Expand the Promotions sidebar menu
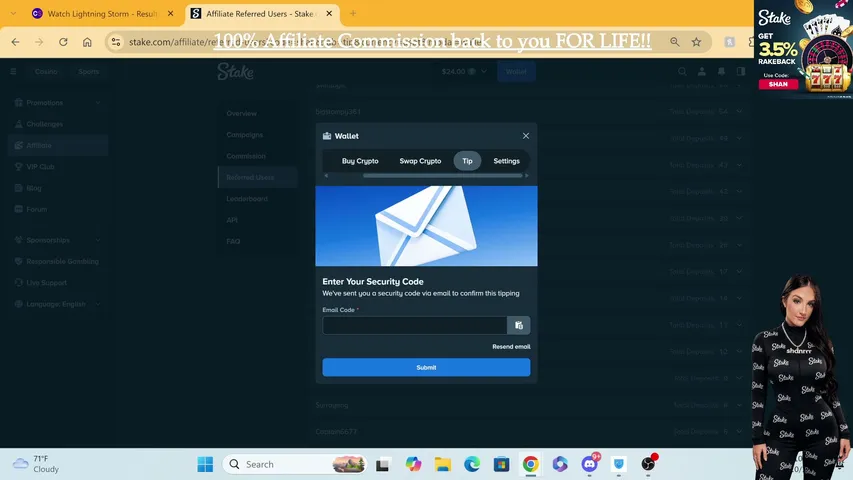Viewport: 853px width, 480px height. [x=58, y=103]
